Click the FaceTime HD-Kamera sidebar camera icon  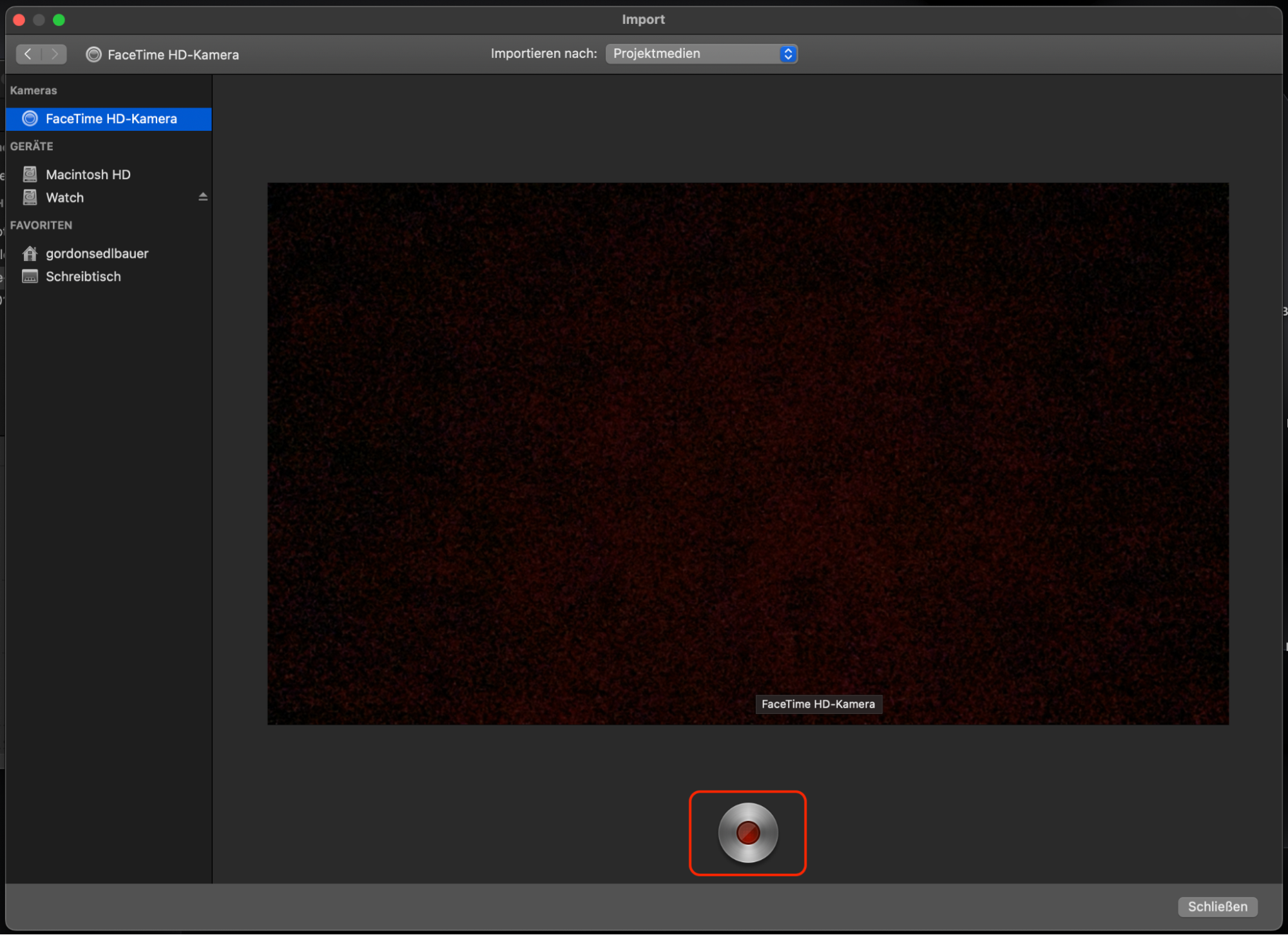30,119
